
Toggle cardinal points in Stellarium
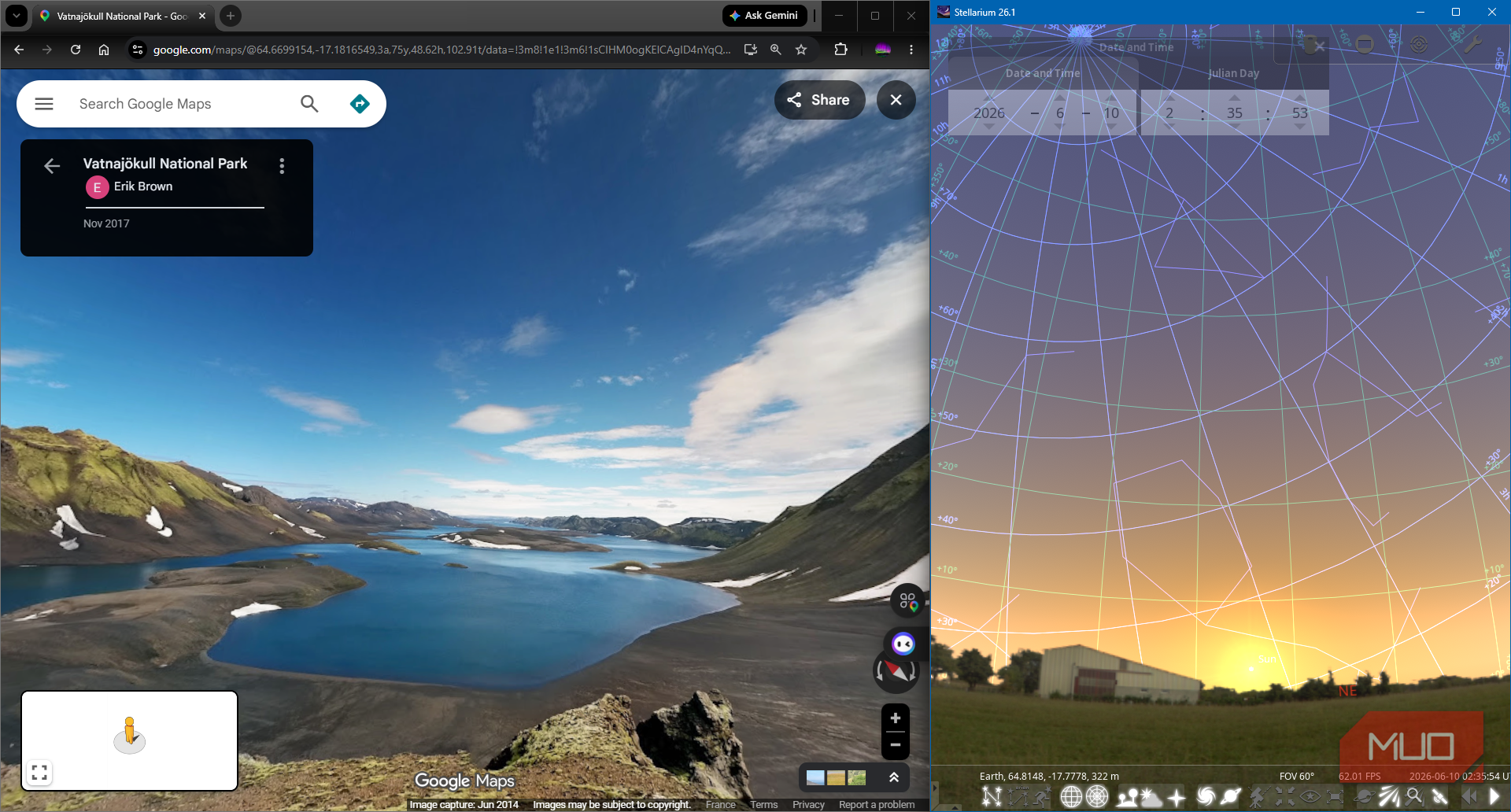1177,797
